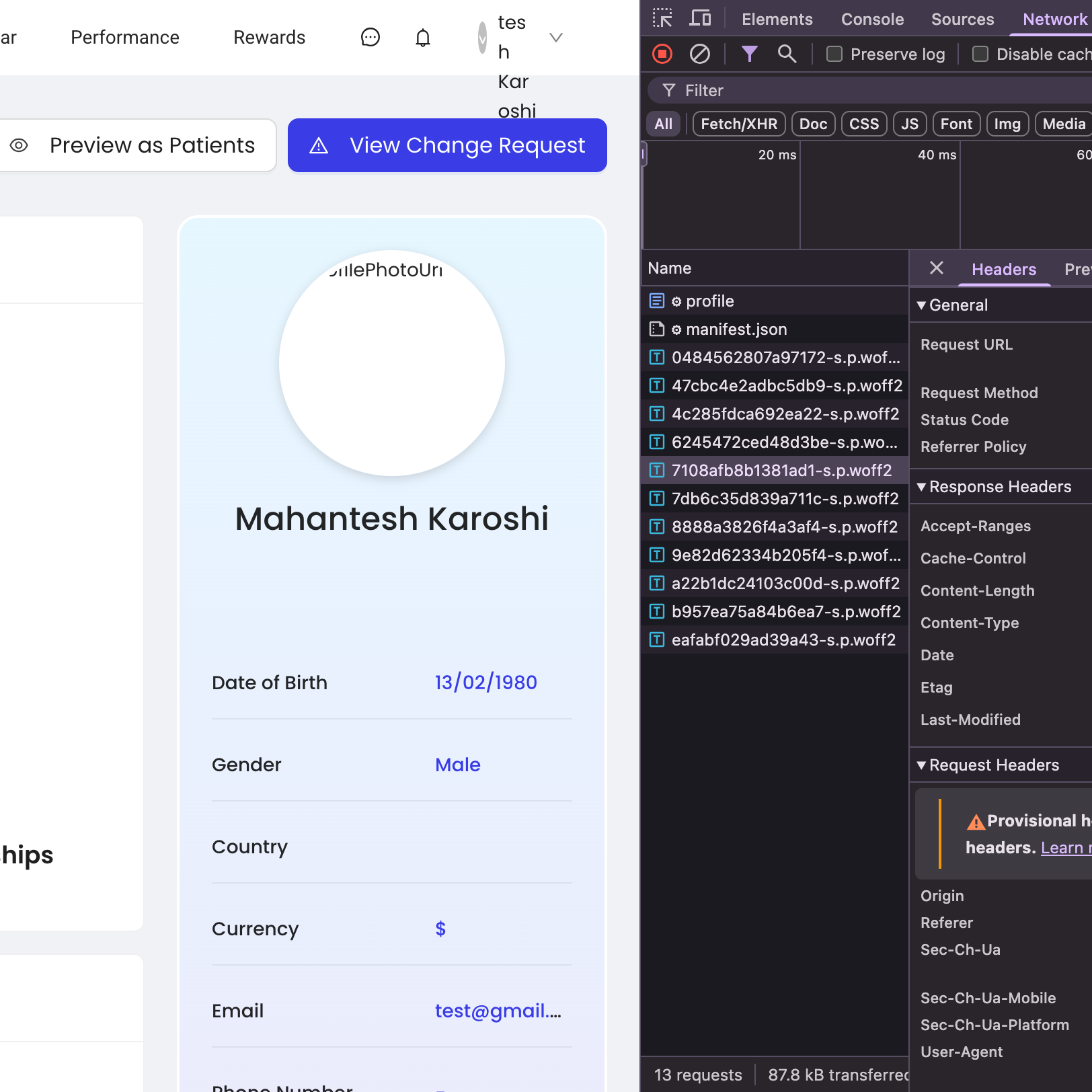Screen dimensions: 1092x1092
Task: Close the request details panel
Action: click(x=936, y=268)
